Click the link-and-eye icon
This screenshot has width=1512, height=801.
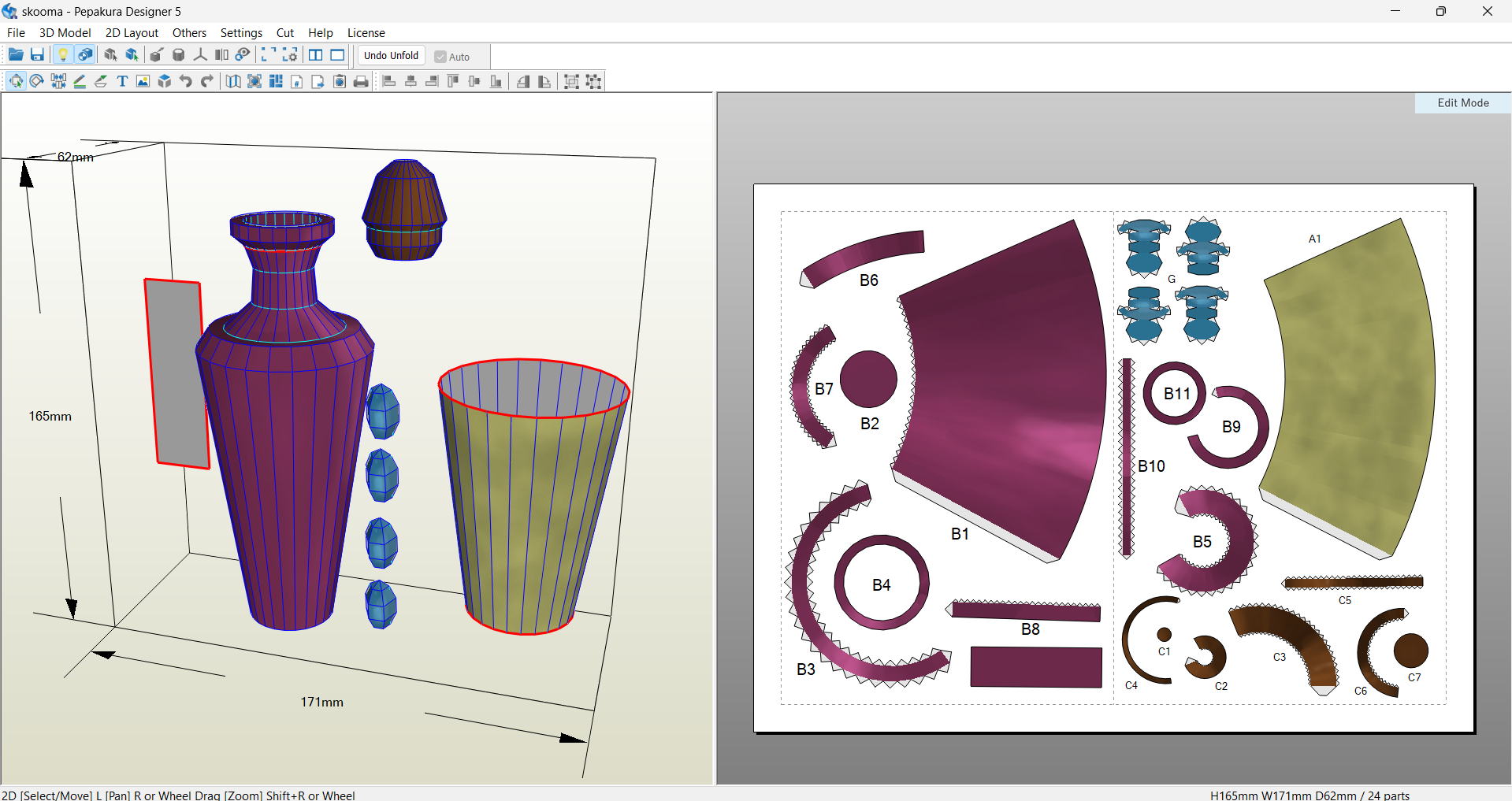[243, 55]
